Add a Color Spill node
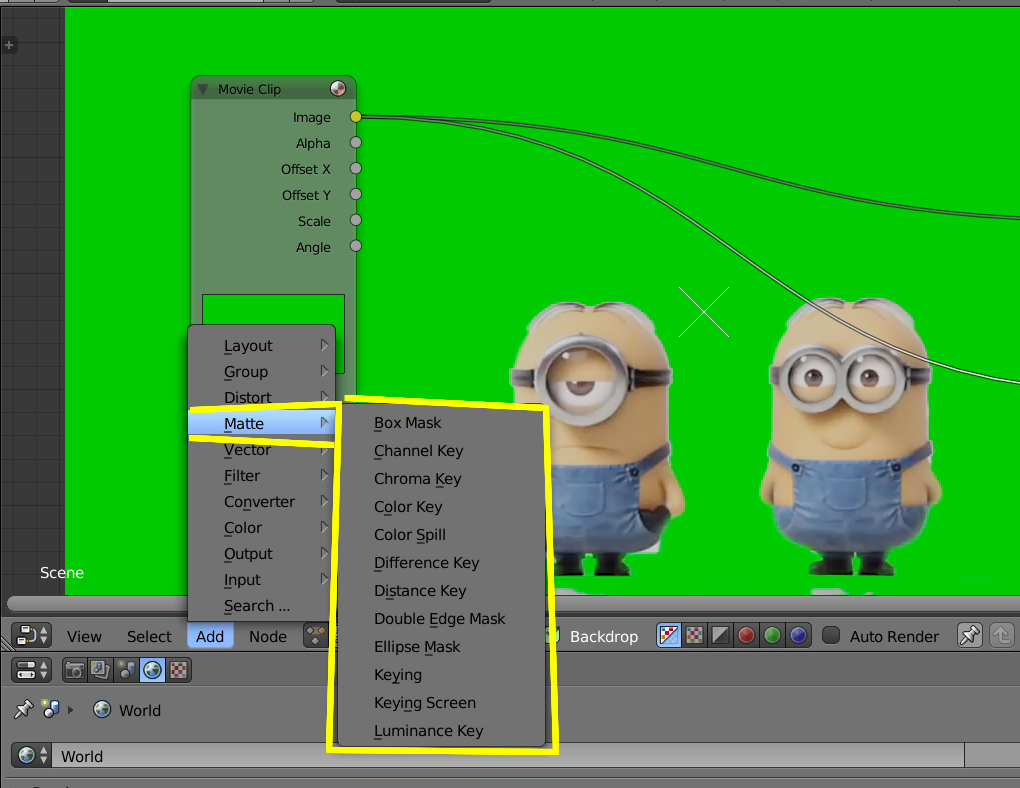The image size is (1020, 788). click(442, 535)
